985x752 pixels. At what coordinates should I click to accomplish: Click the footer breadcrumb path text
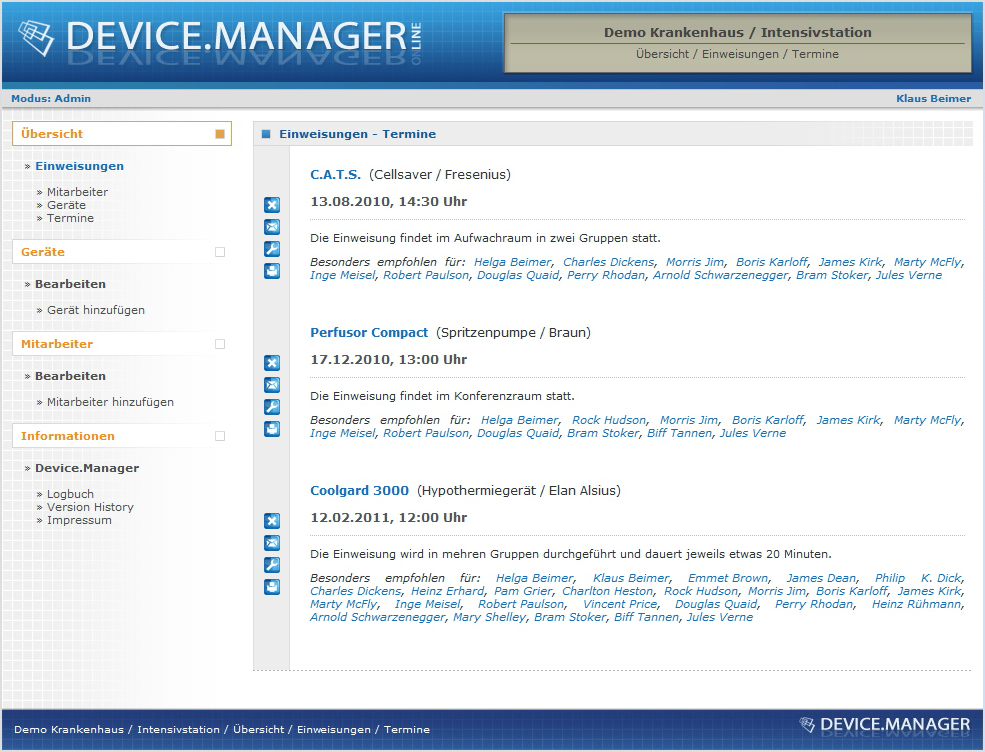[222, 729]
